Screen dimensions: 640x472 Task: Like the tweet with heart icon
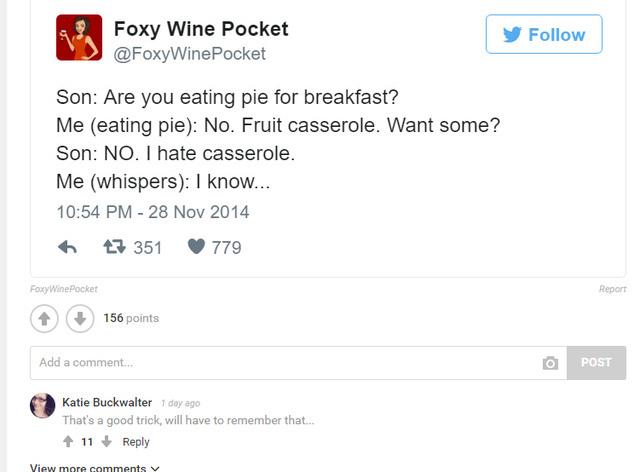coord(197,247)
